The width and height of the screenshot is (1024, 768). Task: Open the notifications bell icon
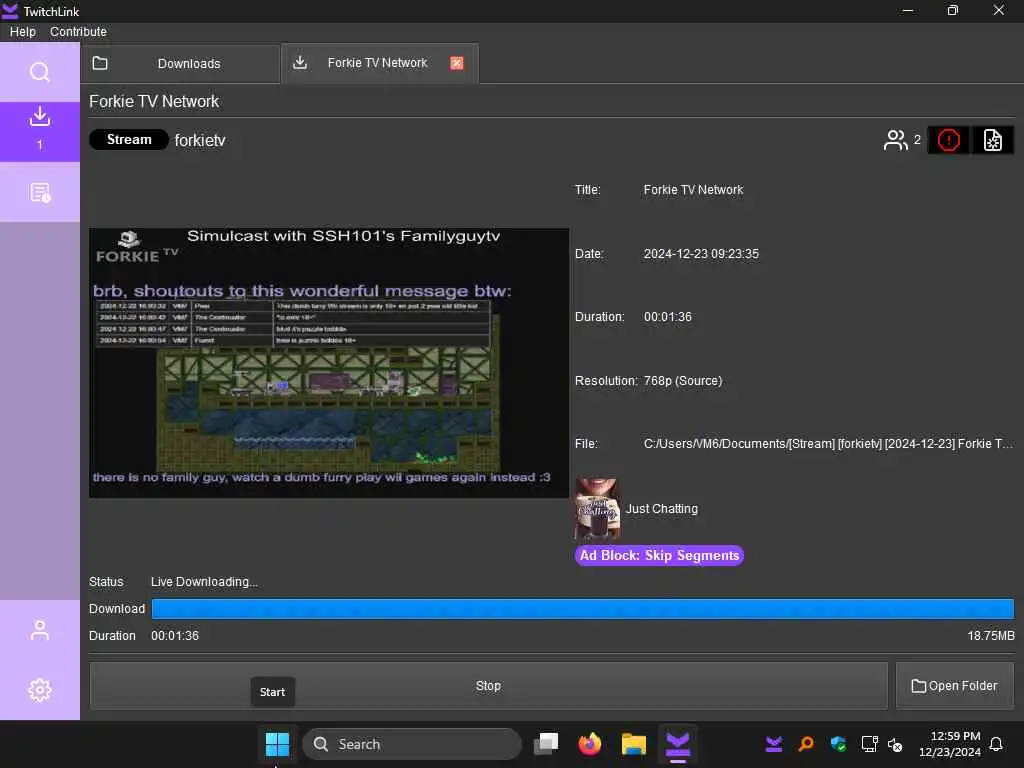pos(997,744)
